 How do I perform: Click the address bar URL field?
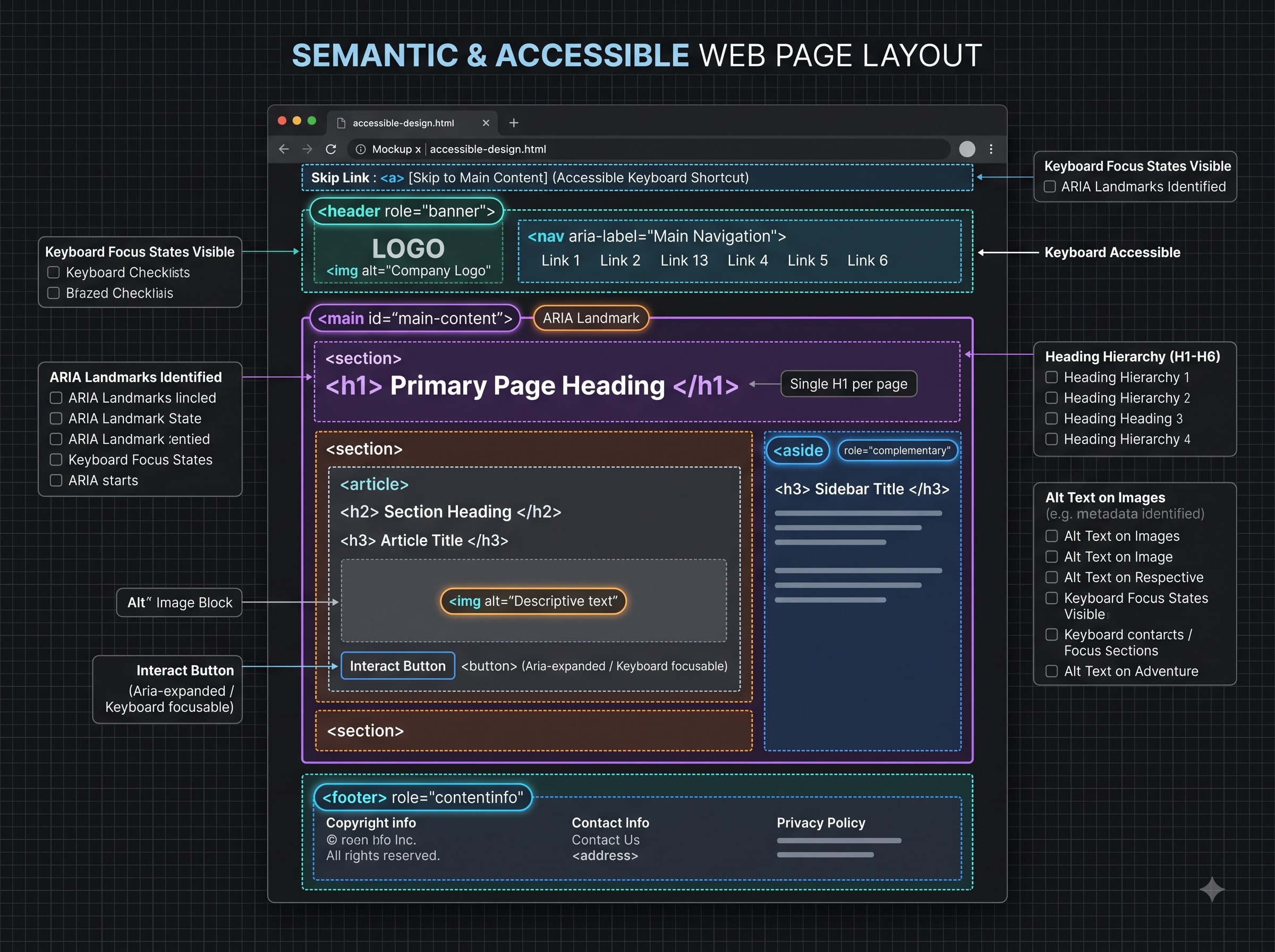pyautogui.click(x=648, y=149)
